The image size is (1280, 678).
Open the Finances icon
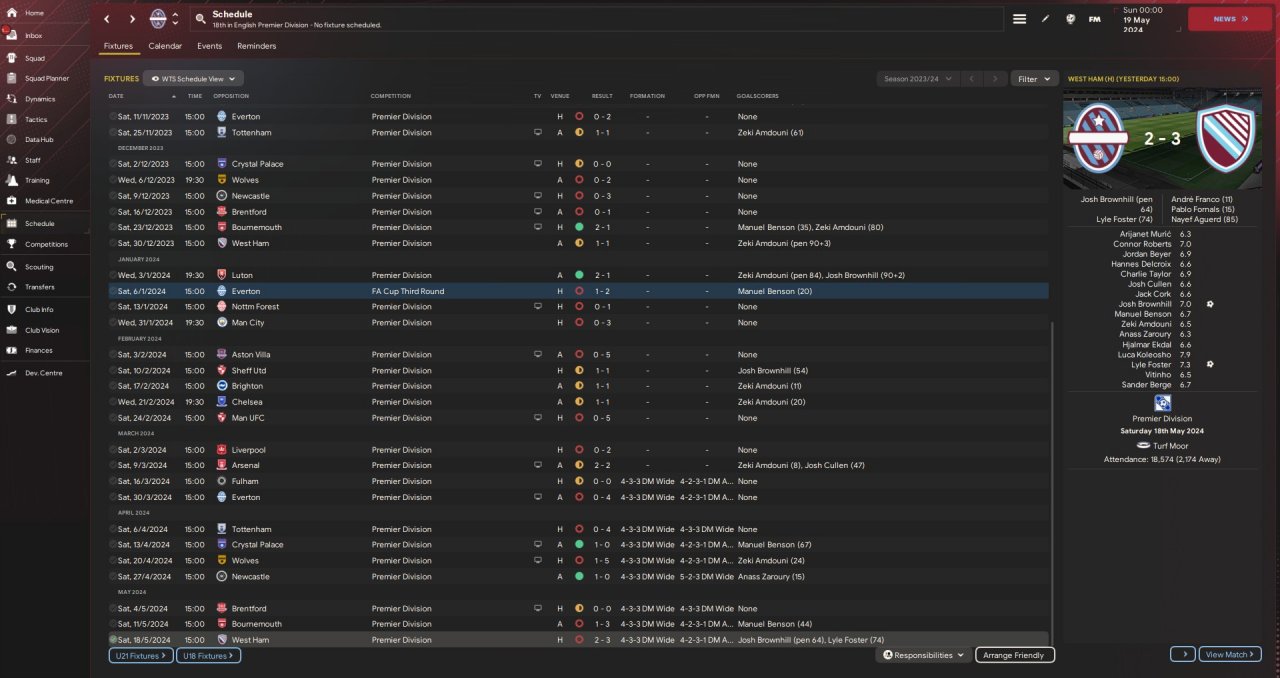pyautogui.click(x=12, y=350)
